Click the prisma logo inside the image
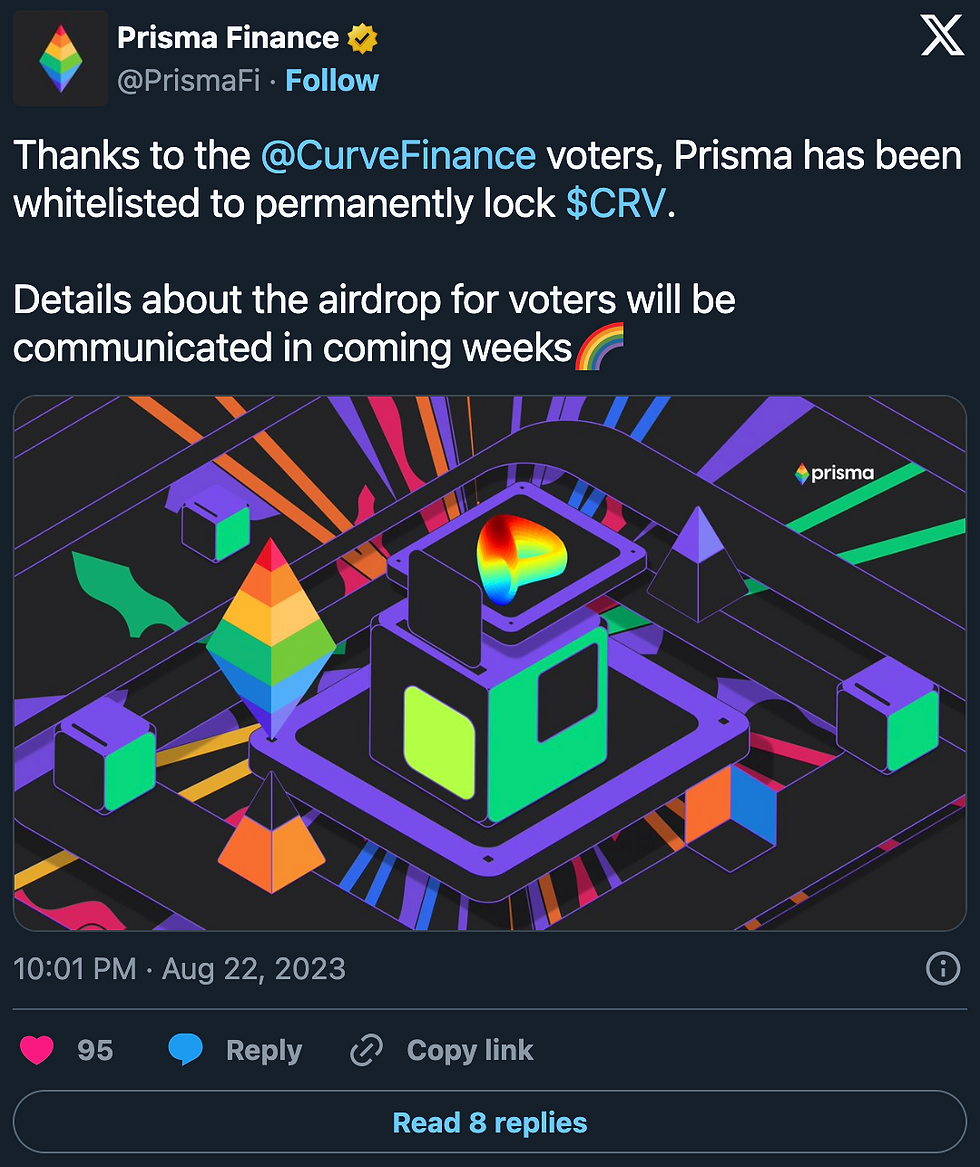 pos(834,473)
